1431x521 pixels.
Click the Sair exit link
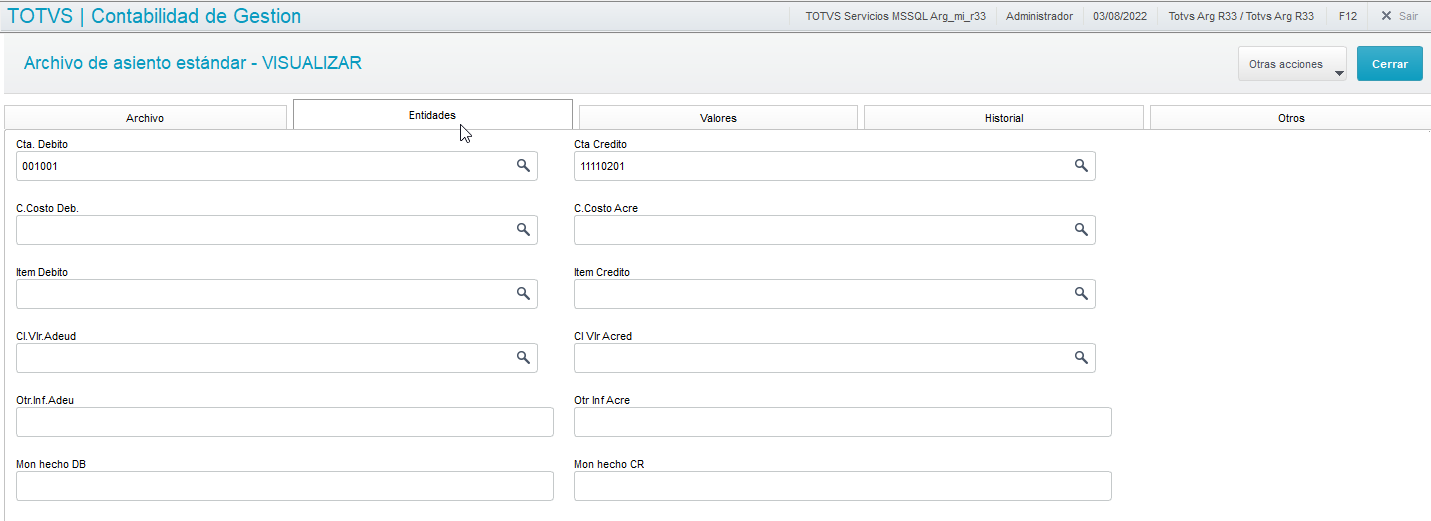coord(1408,16)
